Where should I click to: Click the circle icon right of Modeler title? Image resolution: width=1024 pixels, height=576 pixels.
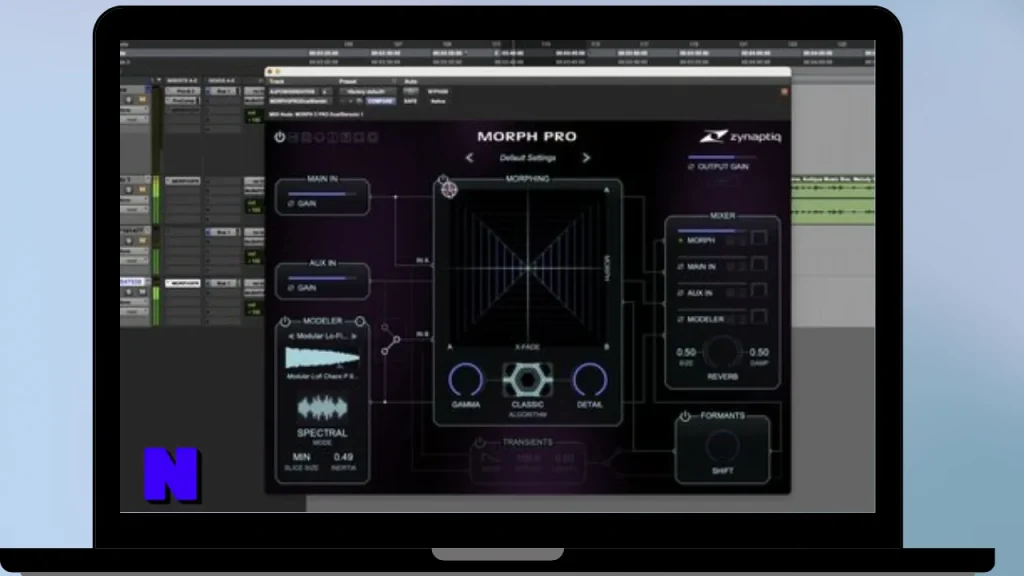[x=359, y=321]
